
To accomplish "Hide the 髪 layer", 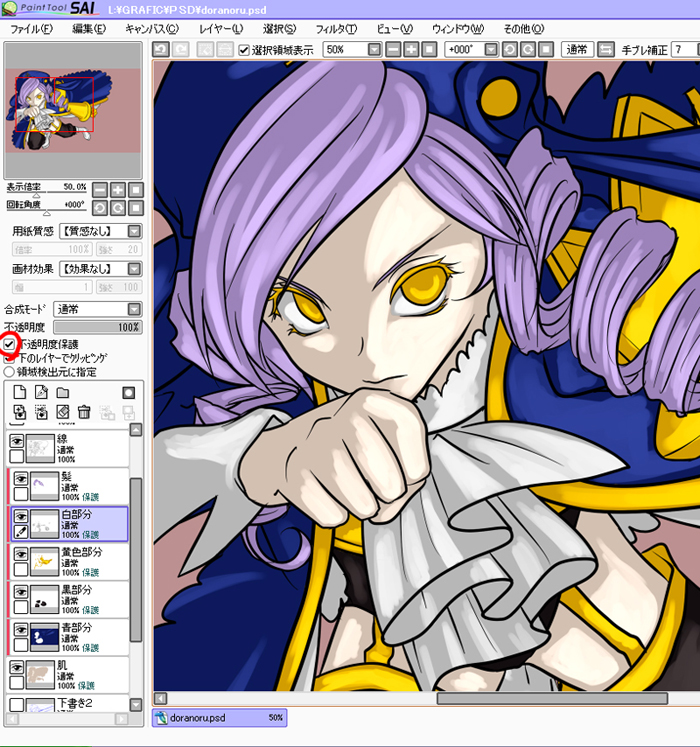I will coord(21,478).
